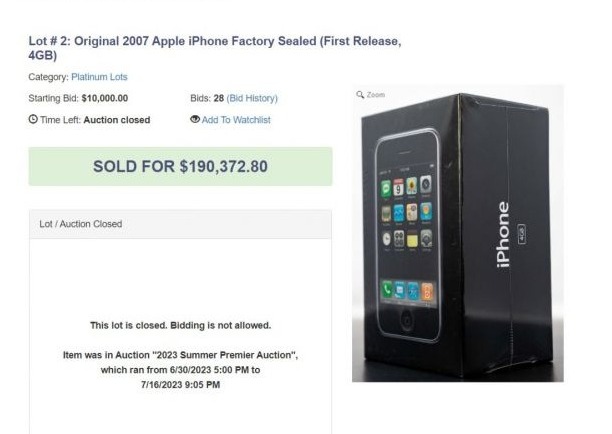
Task: Click the iPhone screen pictured on the box
Action: tap(407, 232)
